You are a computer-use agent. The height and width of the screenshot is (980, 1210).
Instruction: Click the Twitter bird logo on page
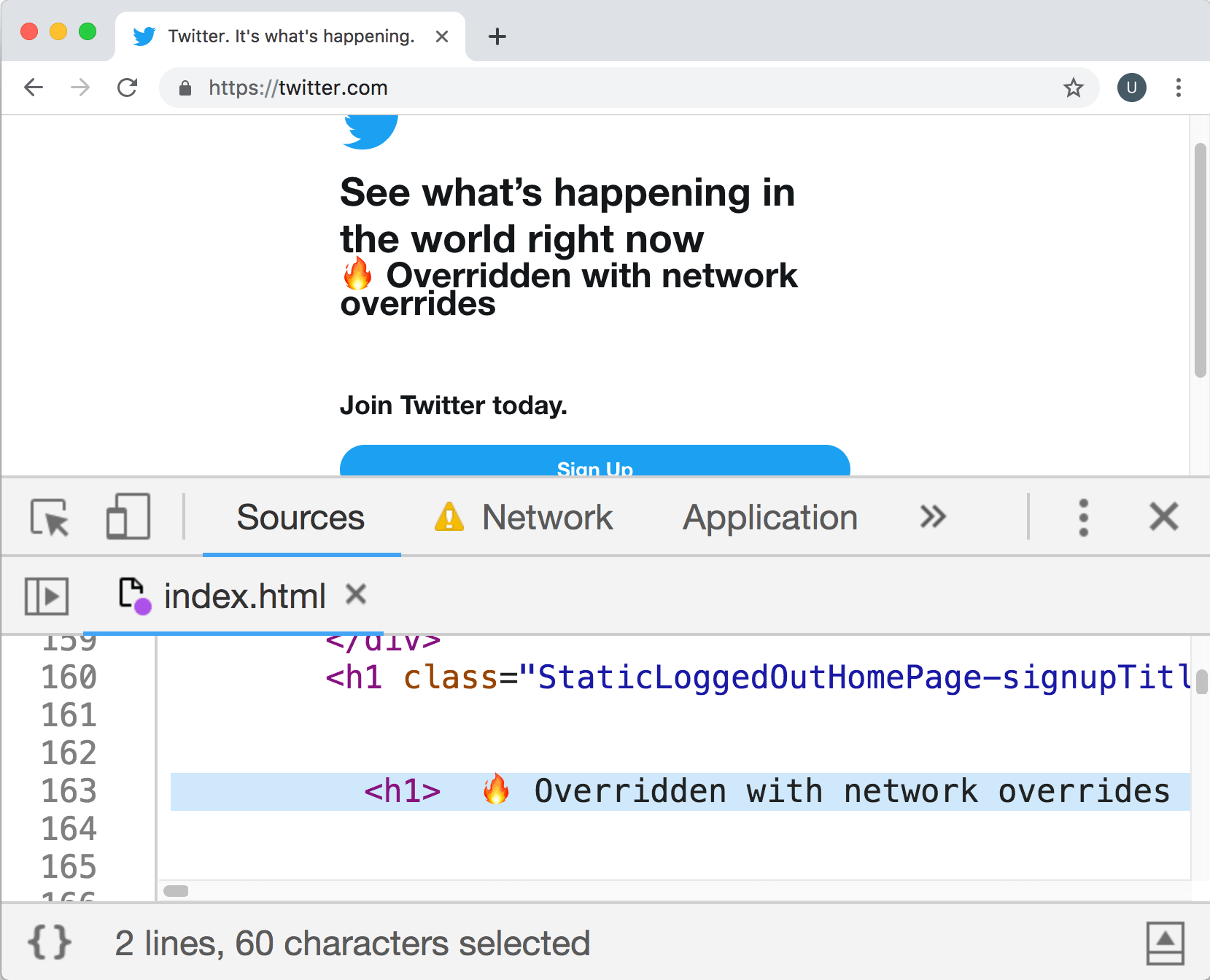click(x=371, y=132)
